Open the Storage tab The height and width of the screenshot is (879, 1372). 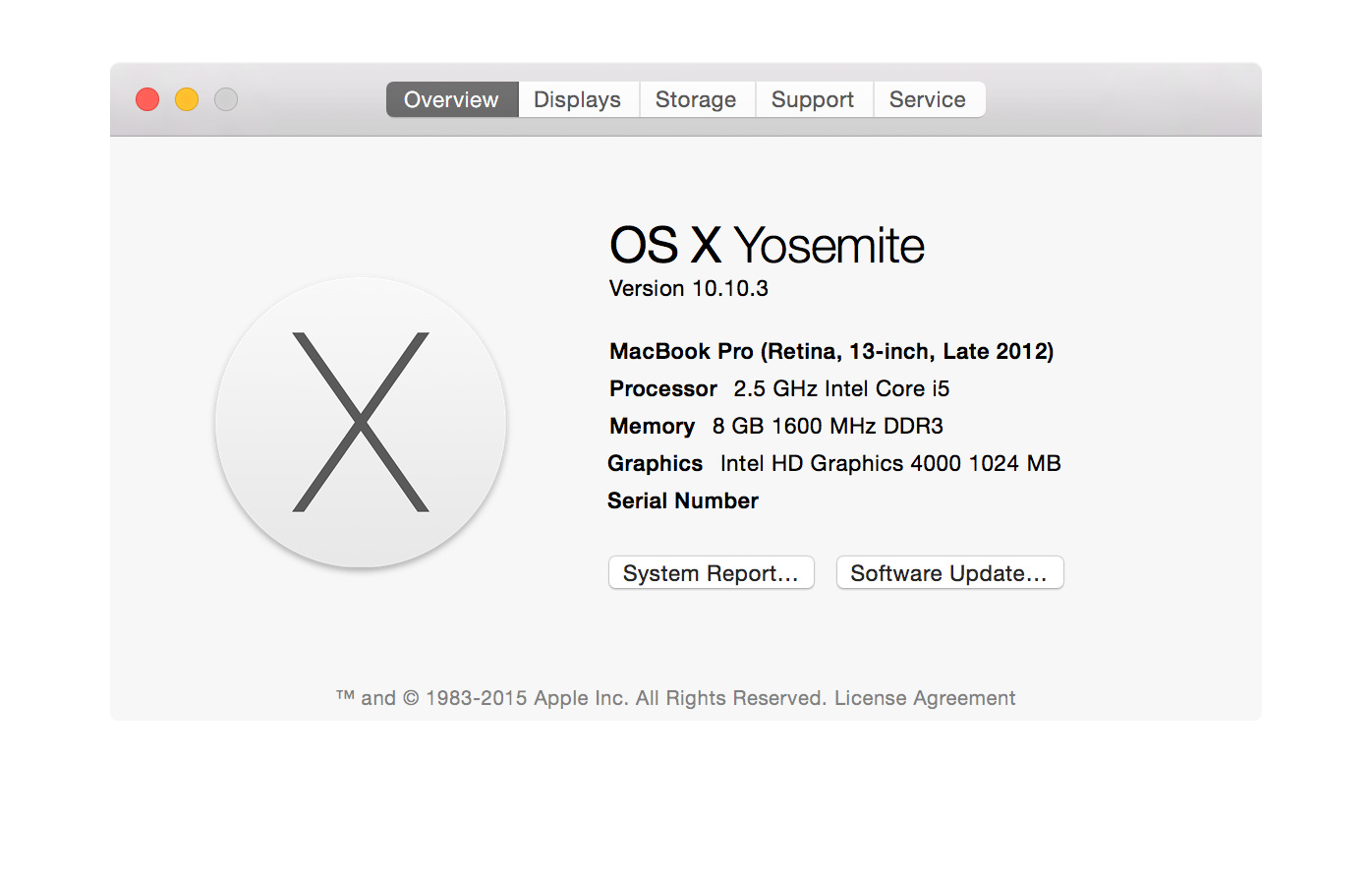point(696,99)
